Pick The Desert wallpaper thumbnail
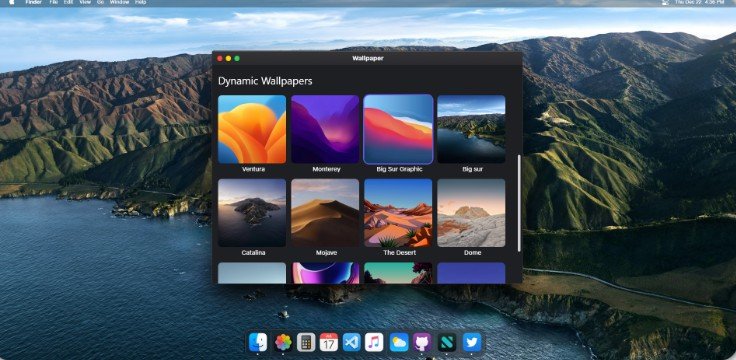 (x=398, y=213)
